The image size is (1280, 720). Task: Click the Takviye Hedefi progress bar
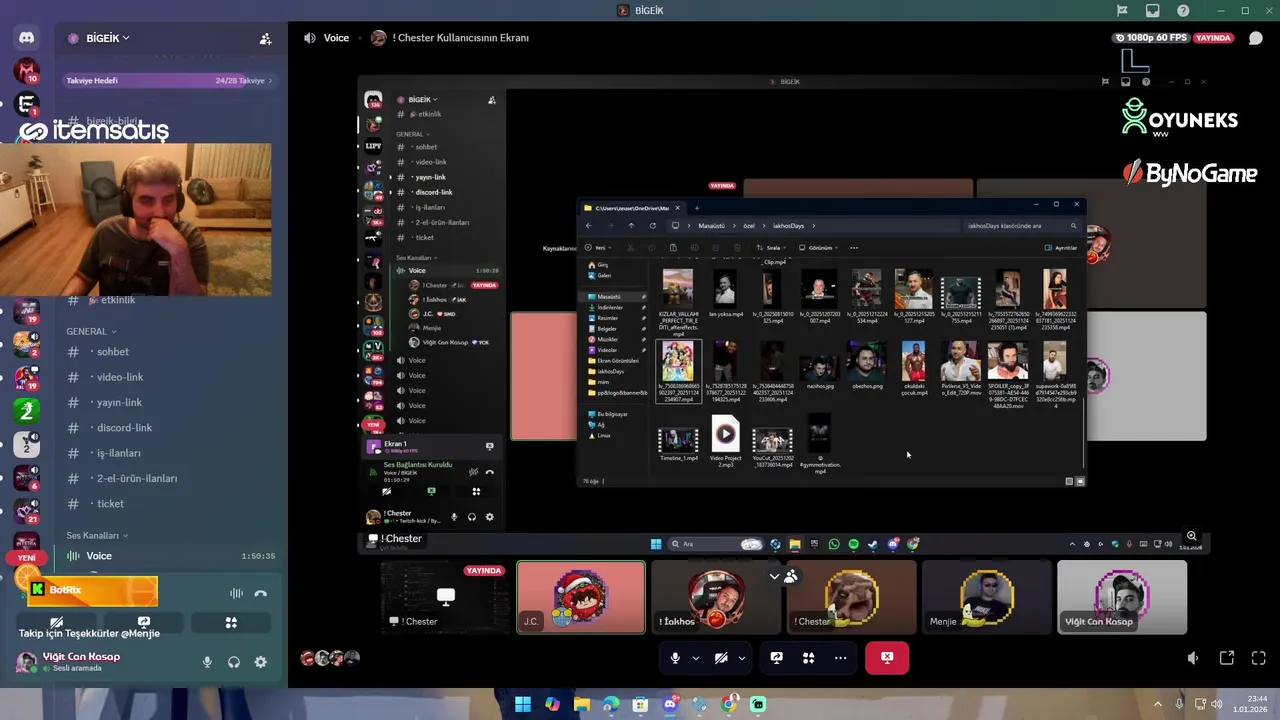point(170,80)
